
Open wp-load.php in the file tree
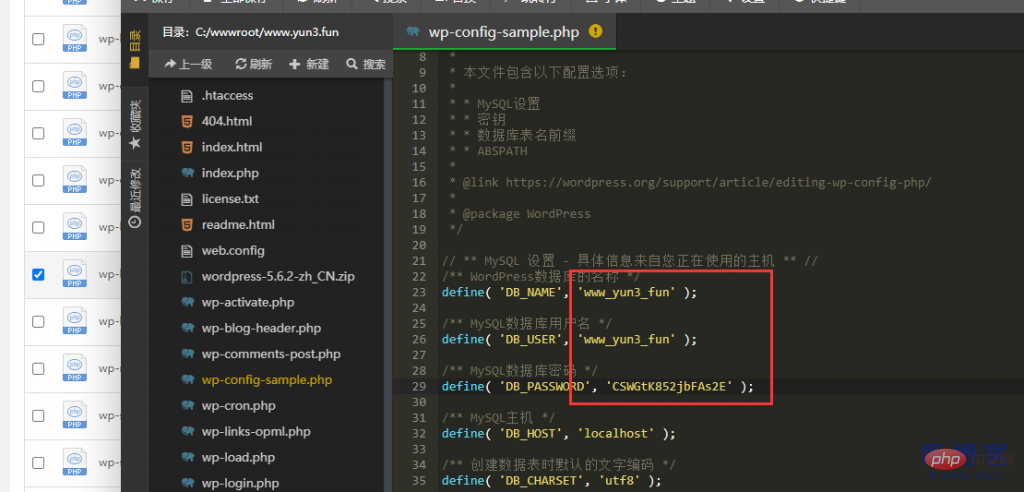238,457
